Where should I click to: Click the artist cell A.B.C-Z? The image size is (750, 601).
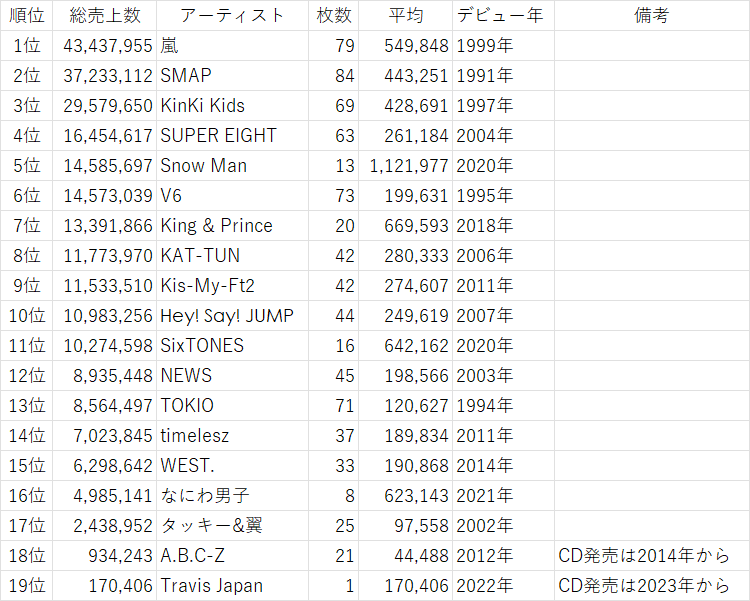click(232, 556)
